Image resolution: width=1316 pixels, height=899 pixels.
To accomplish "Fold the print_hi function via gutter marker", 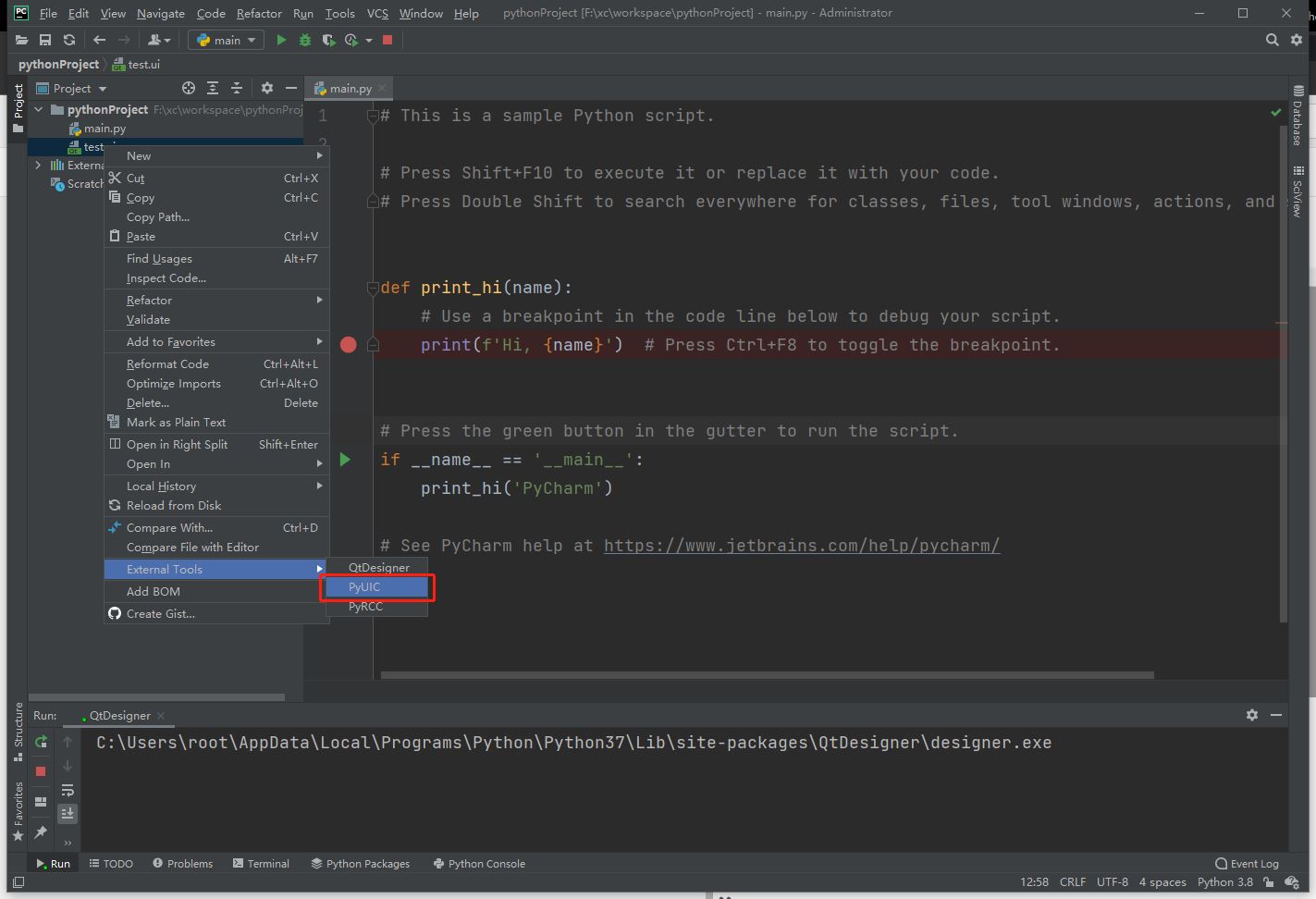I will 373,288.
